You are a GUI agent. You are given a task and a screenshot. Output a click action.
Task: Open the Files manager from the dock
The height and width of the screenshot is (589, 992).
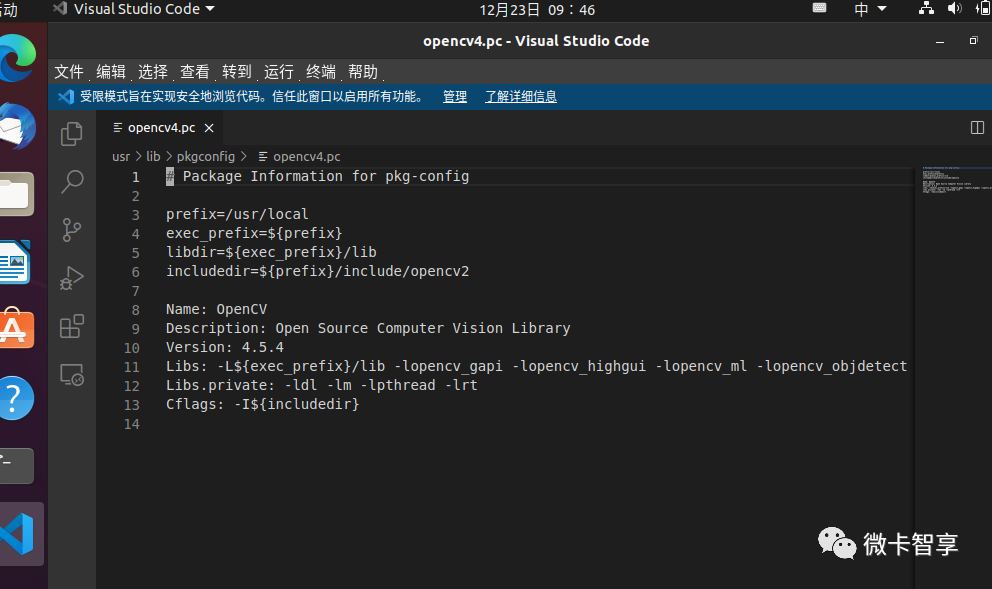[16, 194]
